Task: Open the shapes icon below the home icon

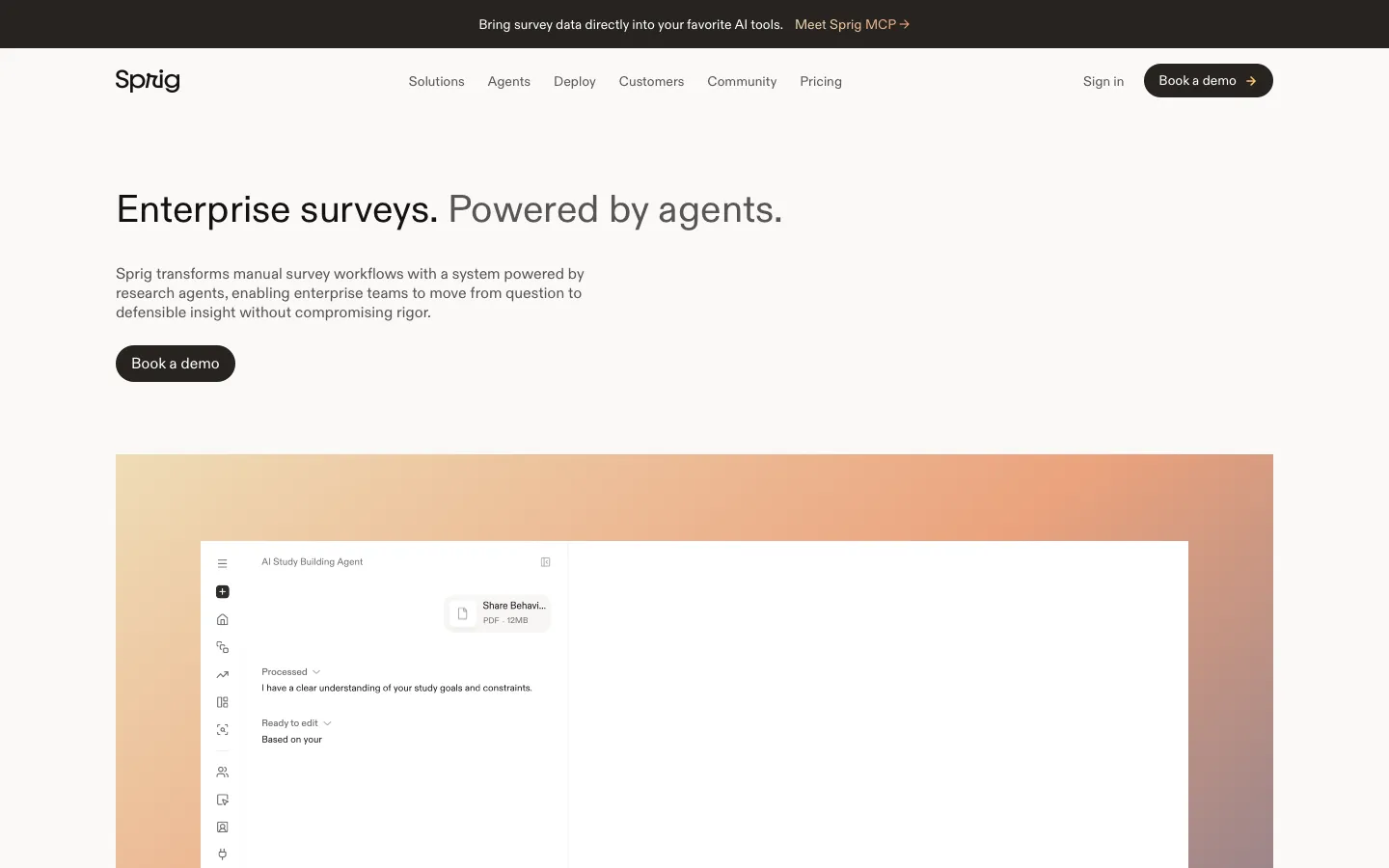Action: pos(222,647)
